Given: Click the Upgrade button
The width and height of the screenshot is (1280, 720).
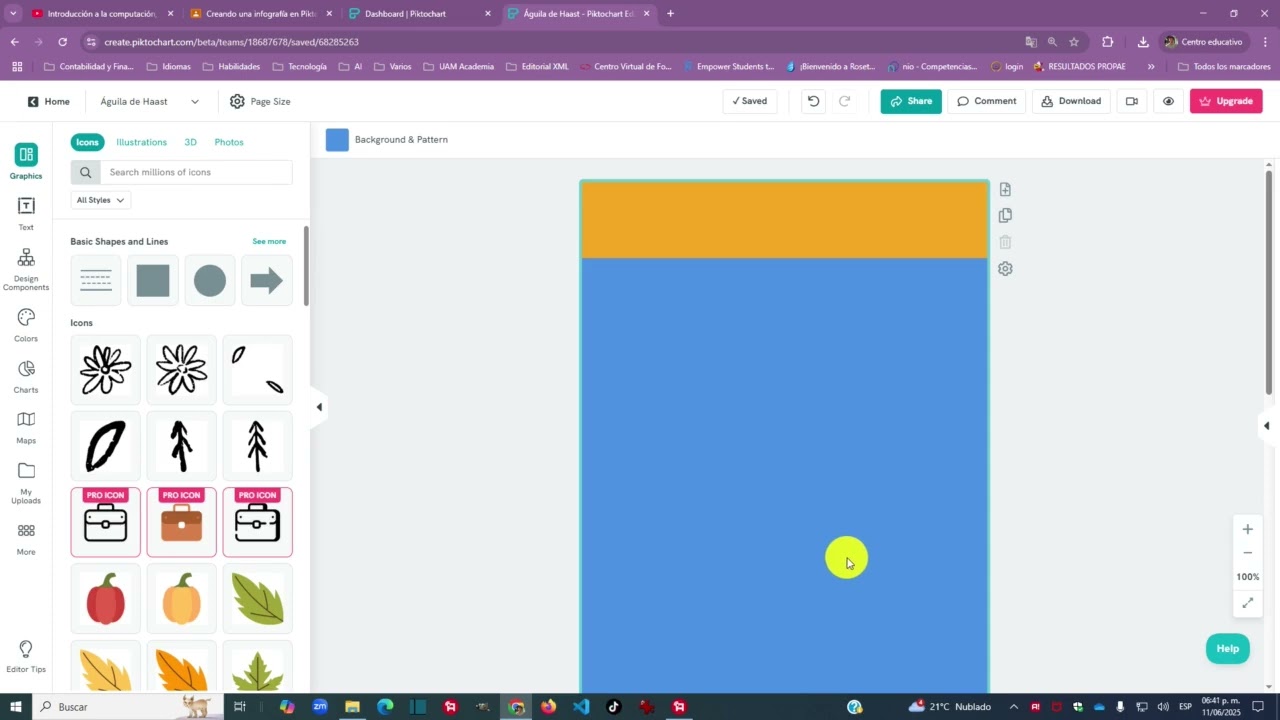Looking at the screenshot, I should click(1226, 101).
